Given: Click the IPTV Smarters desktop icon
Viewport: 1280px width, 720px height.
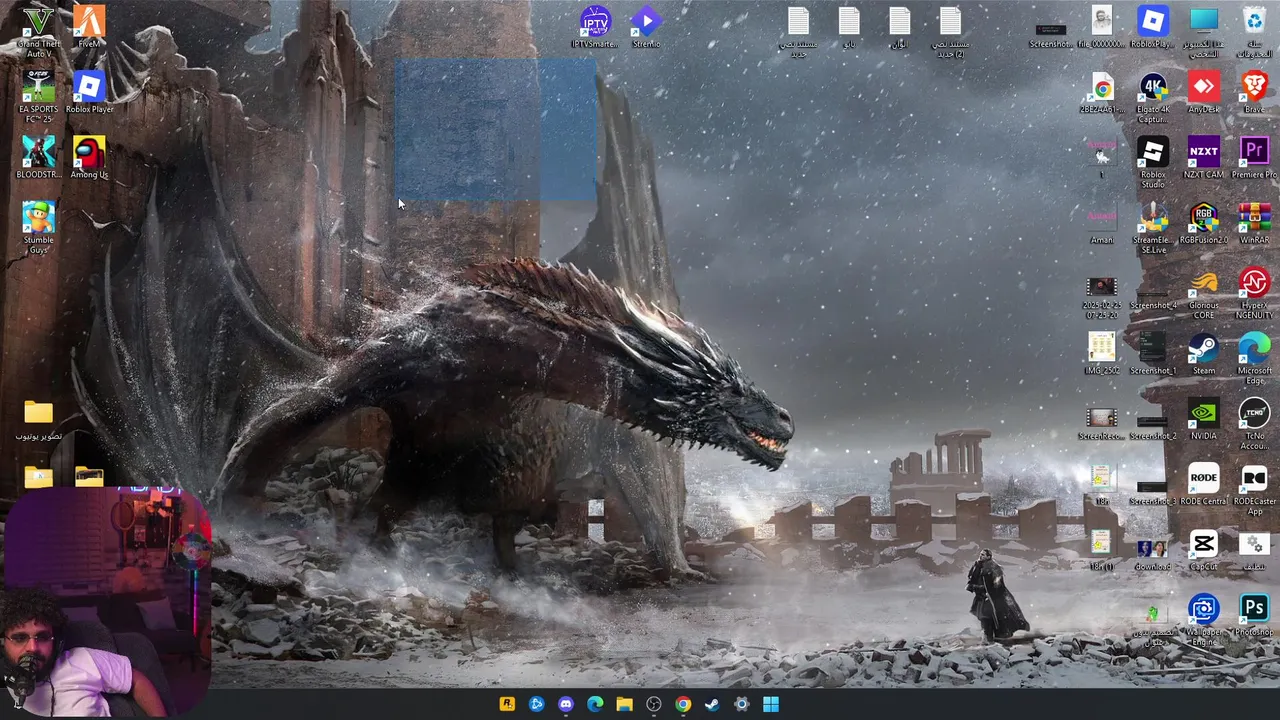Looking at the screenshot, I should [x=595, y=27].
